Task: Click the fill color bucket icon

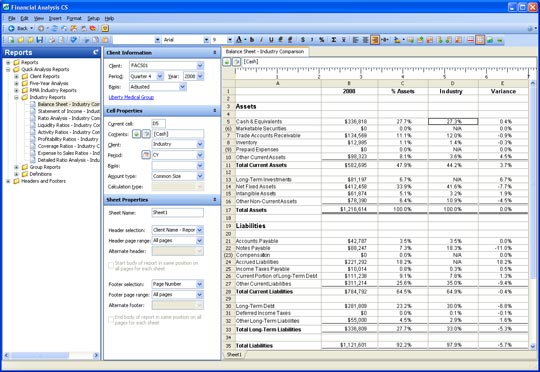Action: 397,40
